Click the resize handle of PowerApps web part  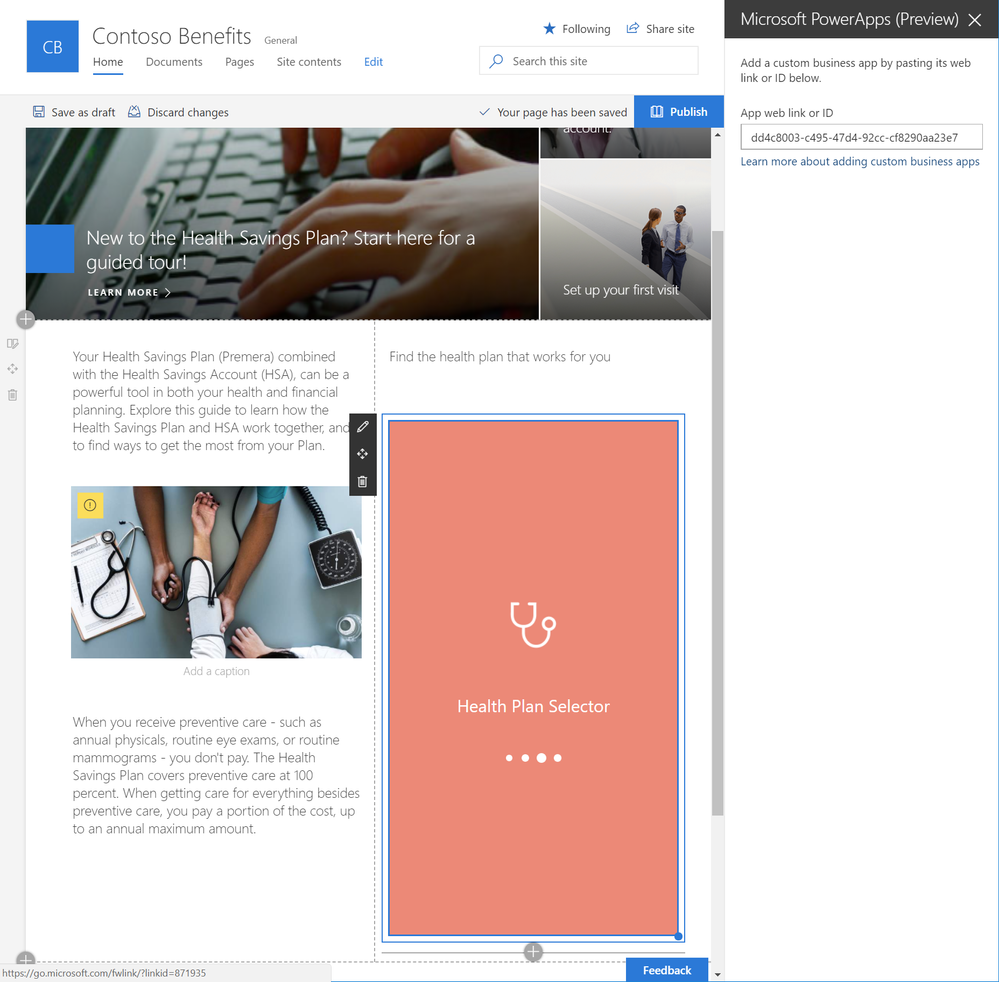pyautogui.click(x=679, y=936)
